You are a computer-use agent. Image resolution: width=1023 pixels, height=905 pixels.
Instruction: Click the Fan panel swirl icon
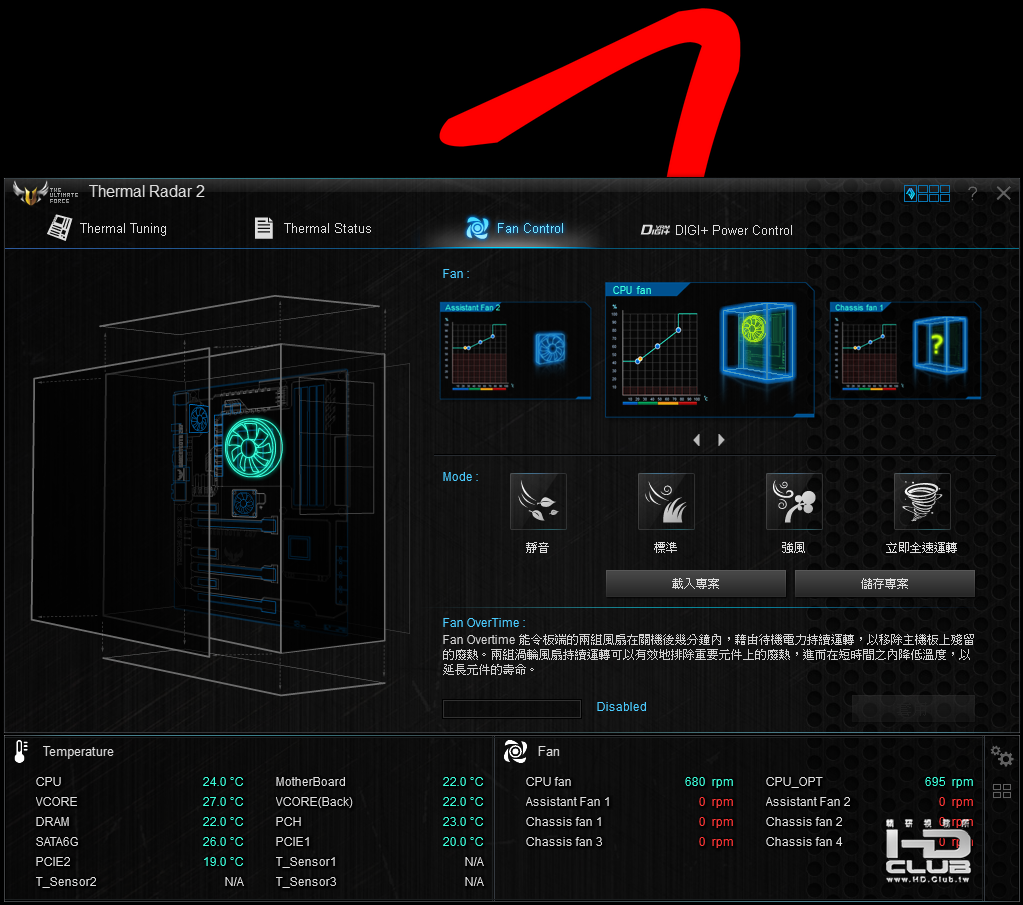coord(515,752)
